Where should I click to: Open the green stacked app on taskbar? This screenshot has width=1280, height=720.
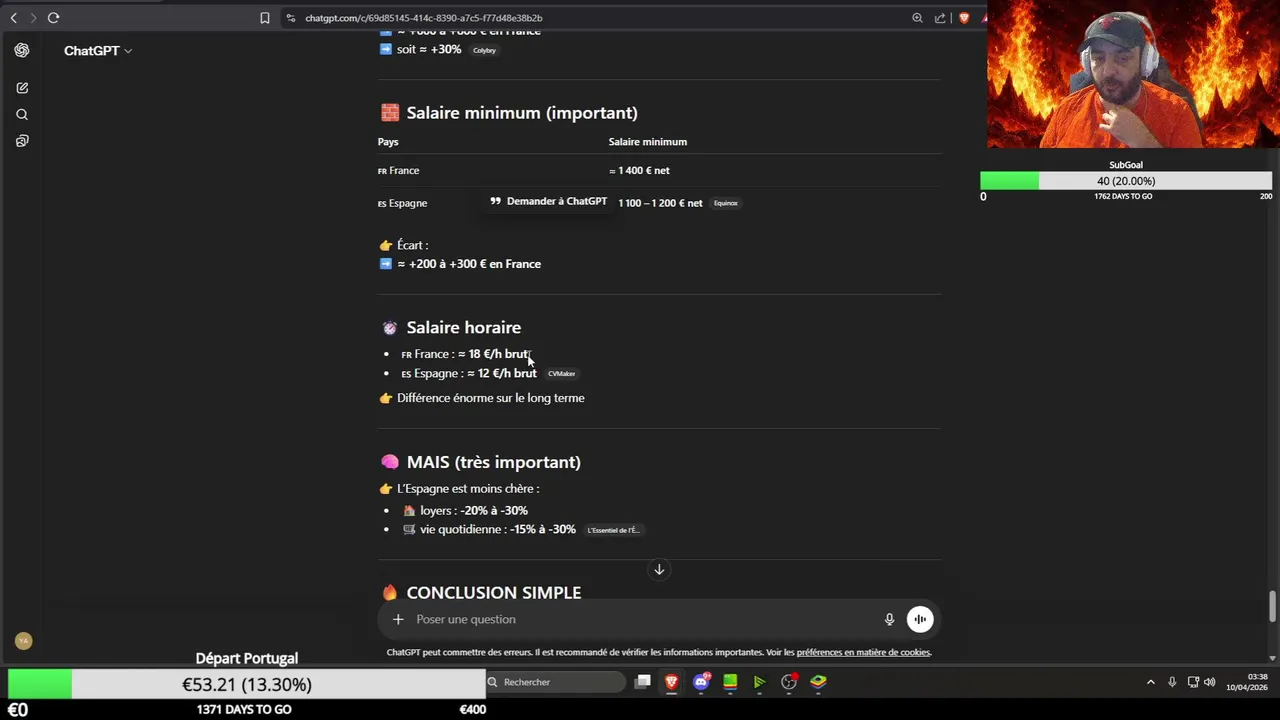coord(730,682)
